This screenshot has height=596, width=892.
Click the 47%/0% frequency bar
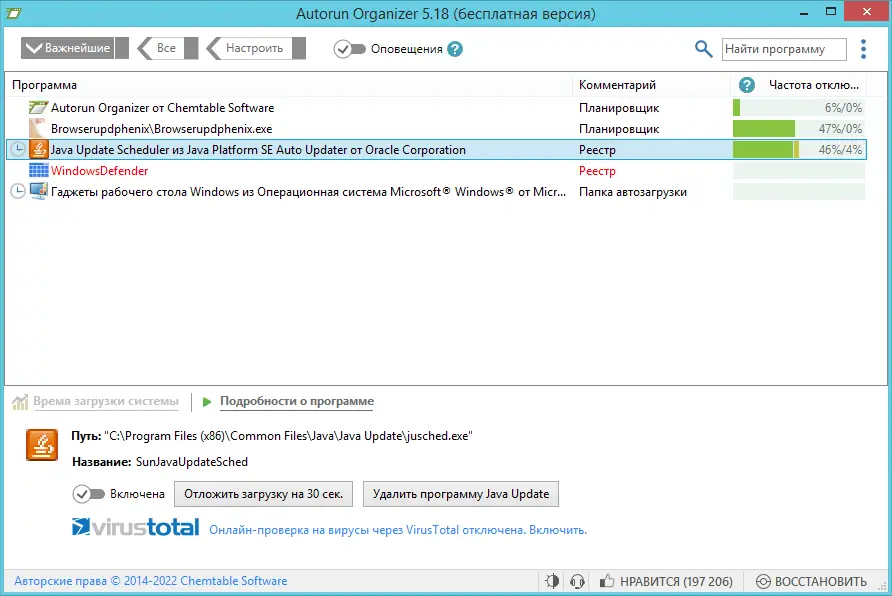pos(799,129)
